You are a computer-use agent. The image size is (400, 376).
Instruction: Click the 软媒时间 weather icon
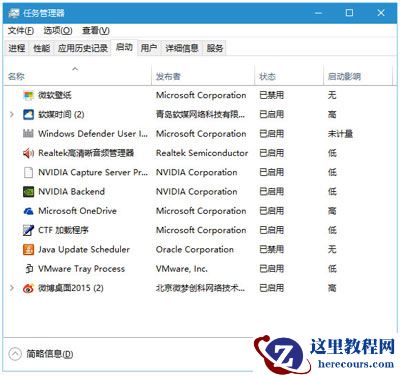tap(28, 115)
